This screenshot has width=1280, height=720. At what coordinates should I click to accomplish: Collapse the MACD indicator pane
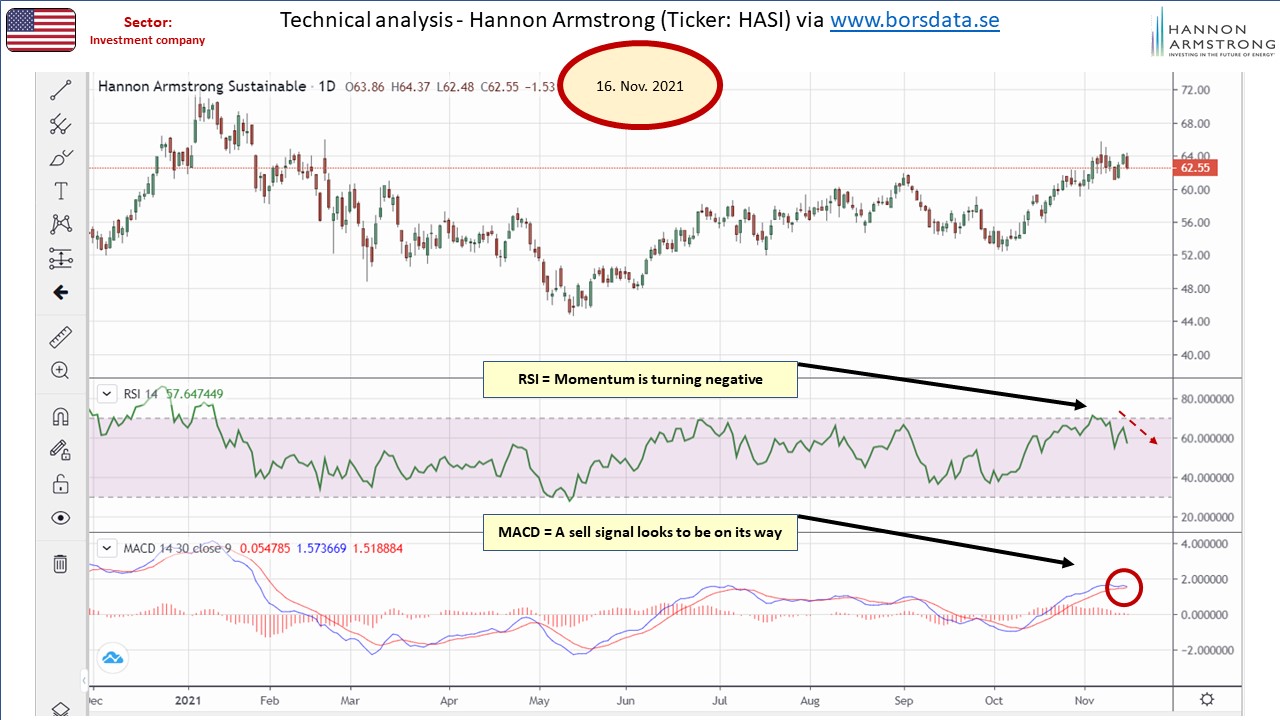click(106, 548)
